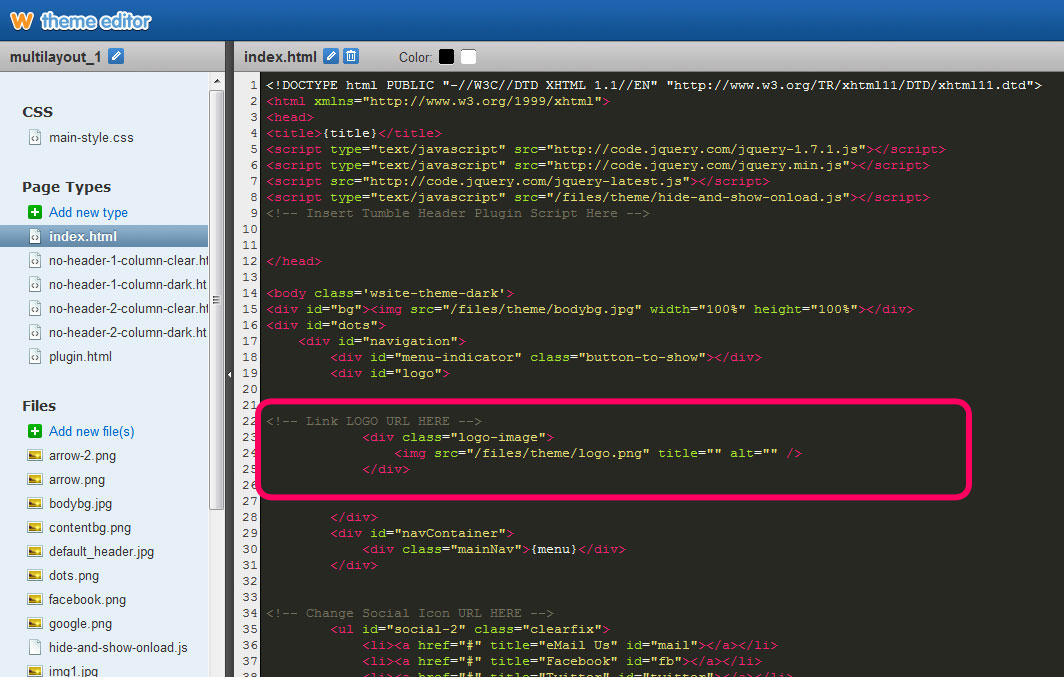The image size is (1064, 677).
Task: Click the rename pencil icon beside index.html
Action: point(332,57)
